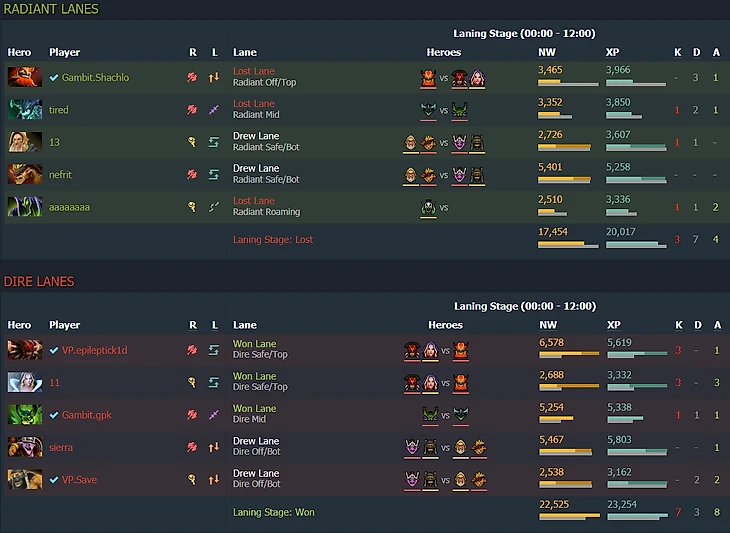Click sierra's hero portrait thumbnail
Image resolution: width=730 pixels, height=533 pixels.
pyautogui.click(x=24, y=447)
